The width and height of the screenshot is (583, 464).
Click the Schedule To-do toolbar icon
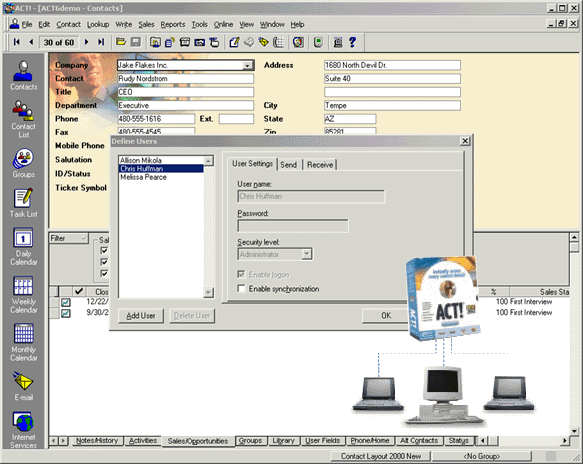[214, 42]
